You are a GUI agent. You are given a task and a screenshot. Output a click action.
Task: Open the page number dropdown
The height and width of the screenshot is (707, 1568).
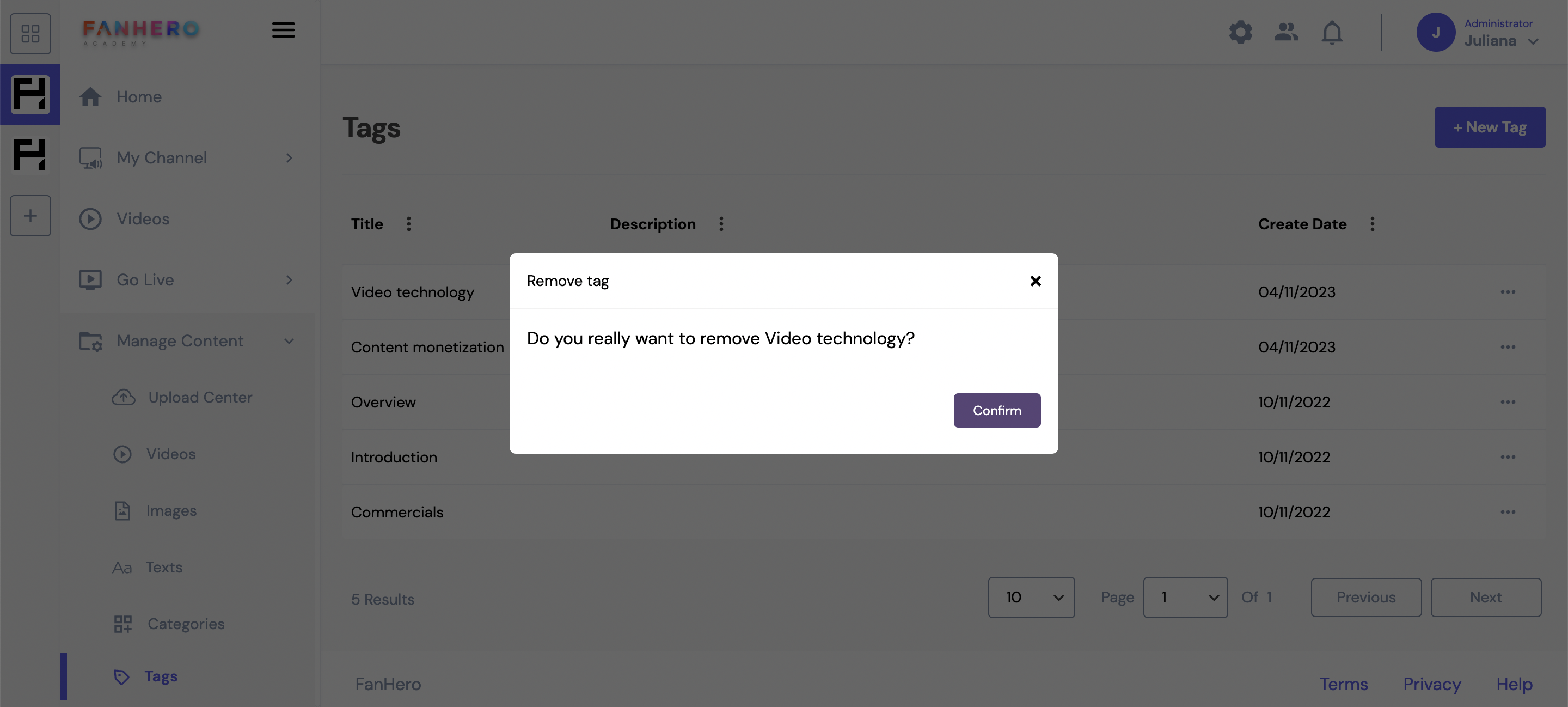1185,597
